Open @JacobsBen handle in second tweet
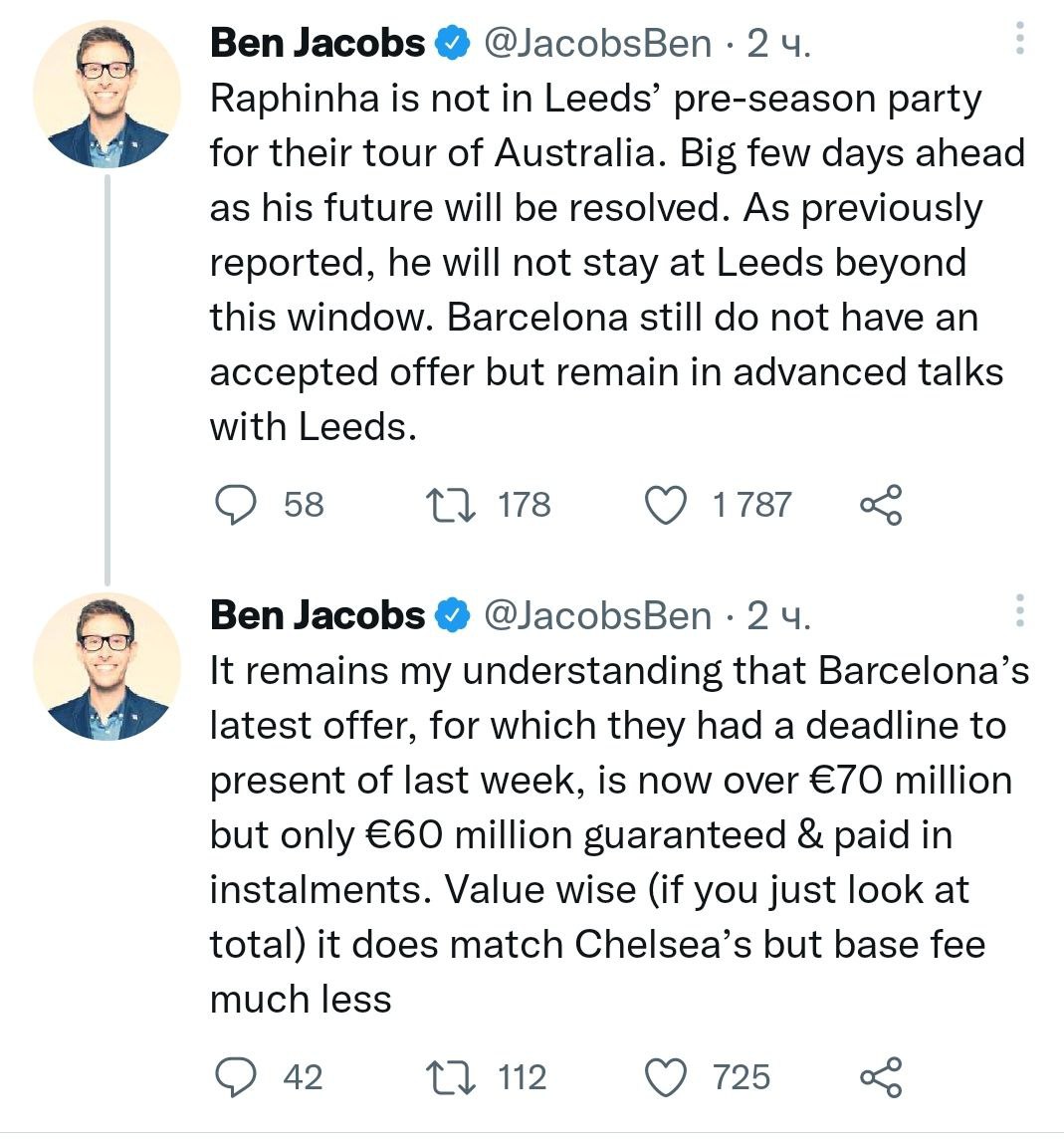The height and width of the screenshot is (1142, 1064). 597,615
